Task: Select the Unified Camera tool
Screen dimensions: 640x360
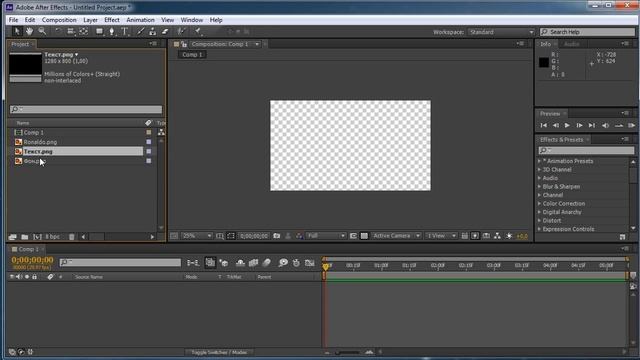Action: (70, 31)
